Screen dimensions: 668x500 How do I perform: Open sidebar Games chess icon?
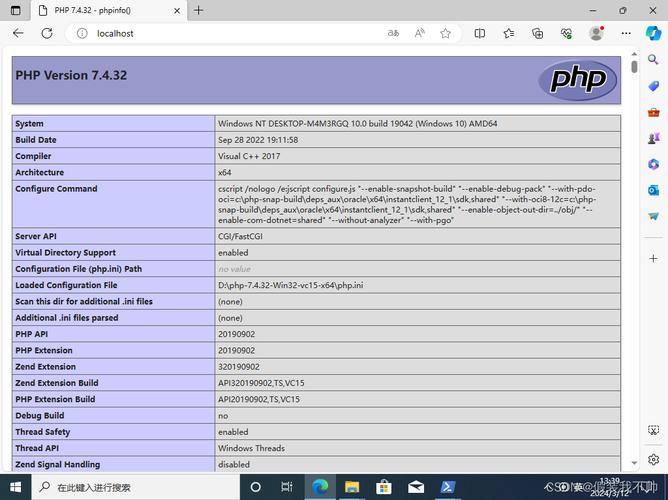tap(654, 138)
